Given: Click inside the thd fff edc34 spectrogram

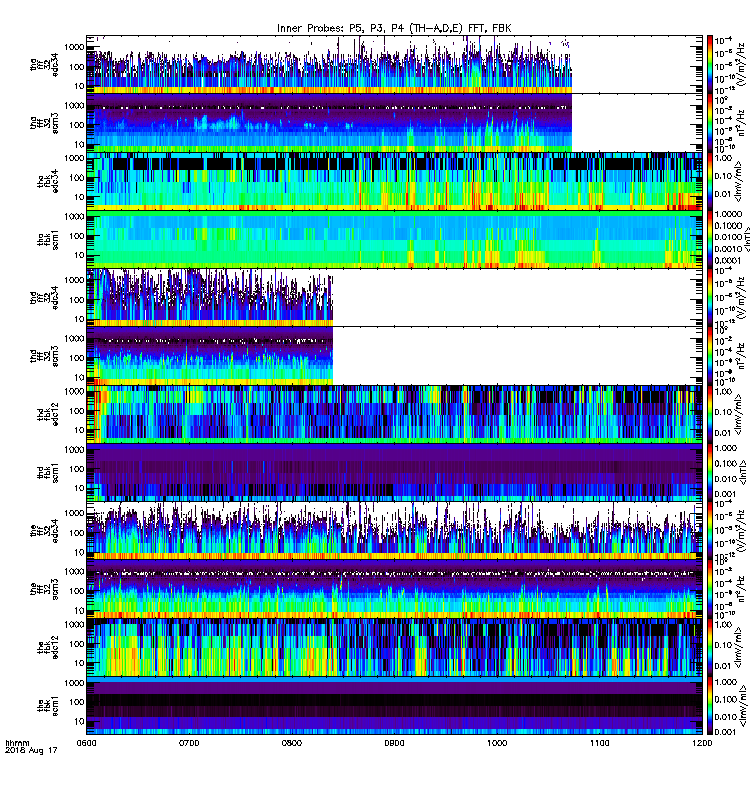Looking at the screenshot, I should click(x=394, y=297).
